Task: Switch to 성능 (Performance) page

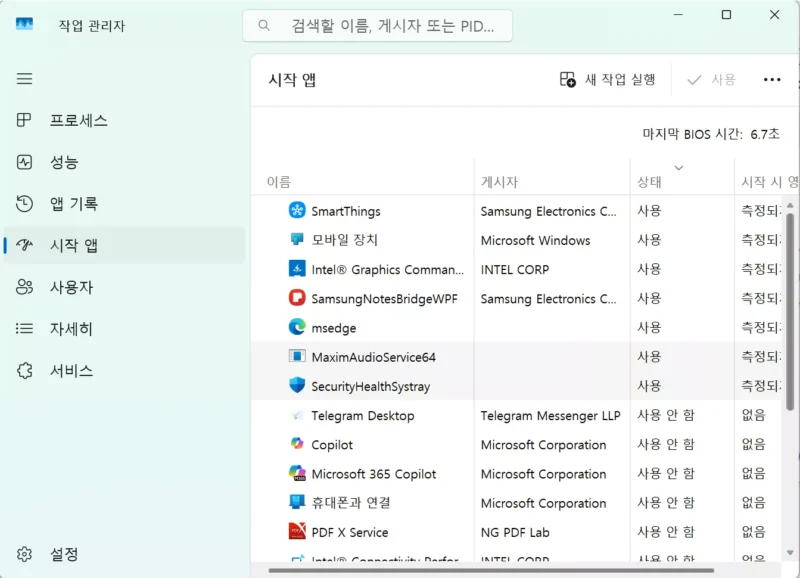Action: (x=124, y=162)
